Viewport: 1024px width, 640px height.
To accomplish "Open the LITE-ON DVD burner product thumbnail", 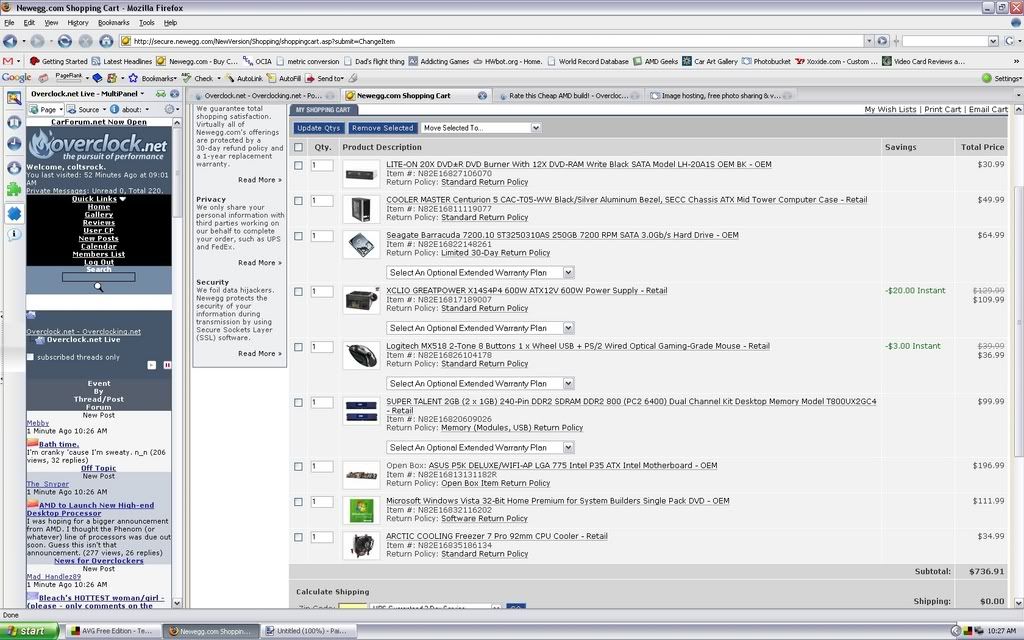I will coord(361,174).
